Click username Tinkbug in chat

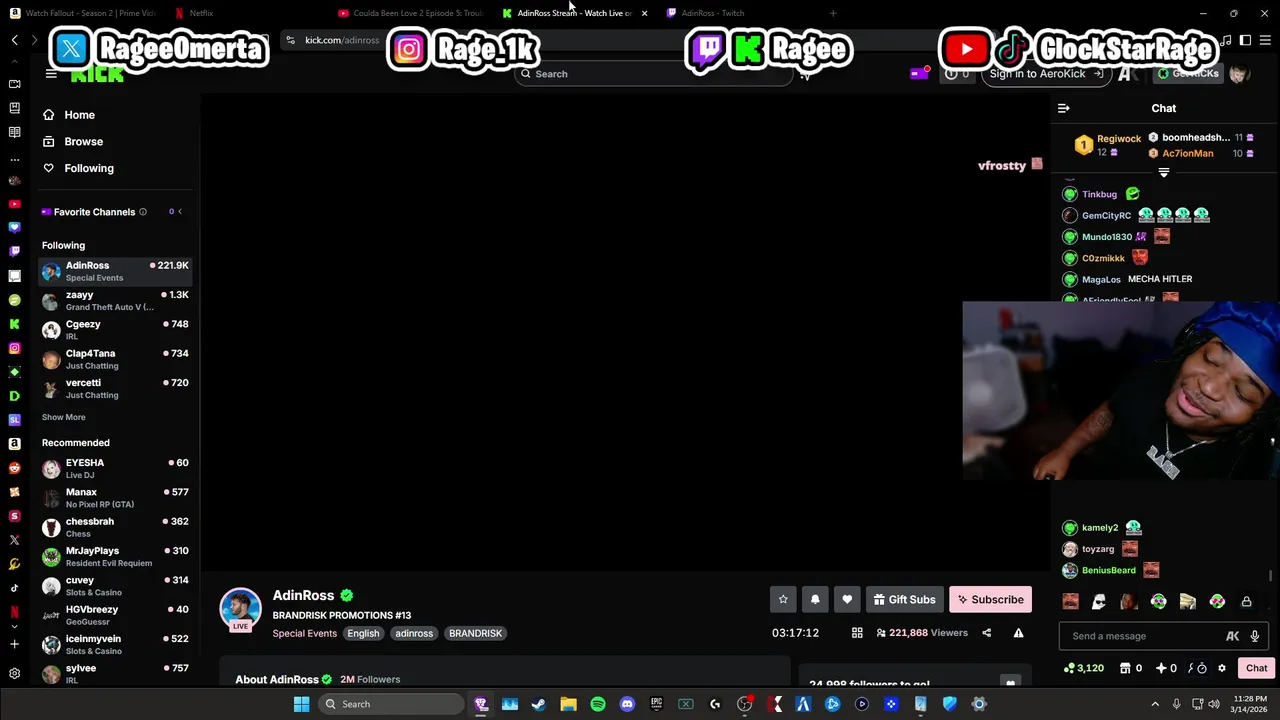[1099, 194]
